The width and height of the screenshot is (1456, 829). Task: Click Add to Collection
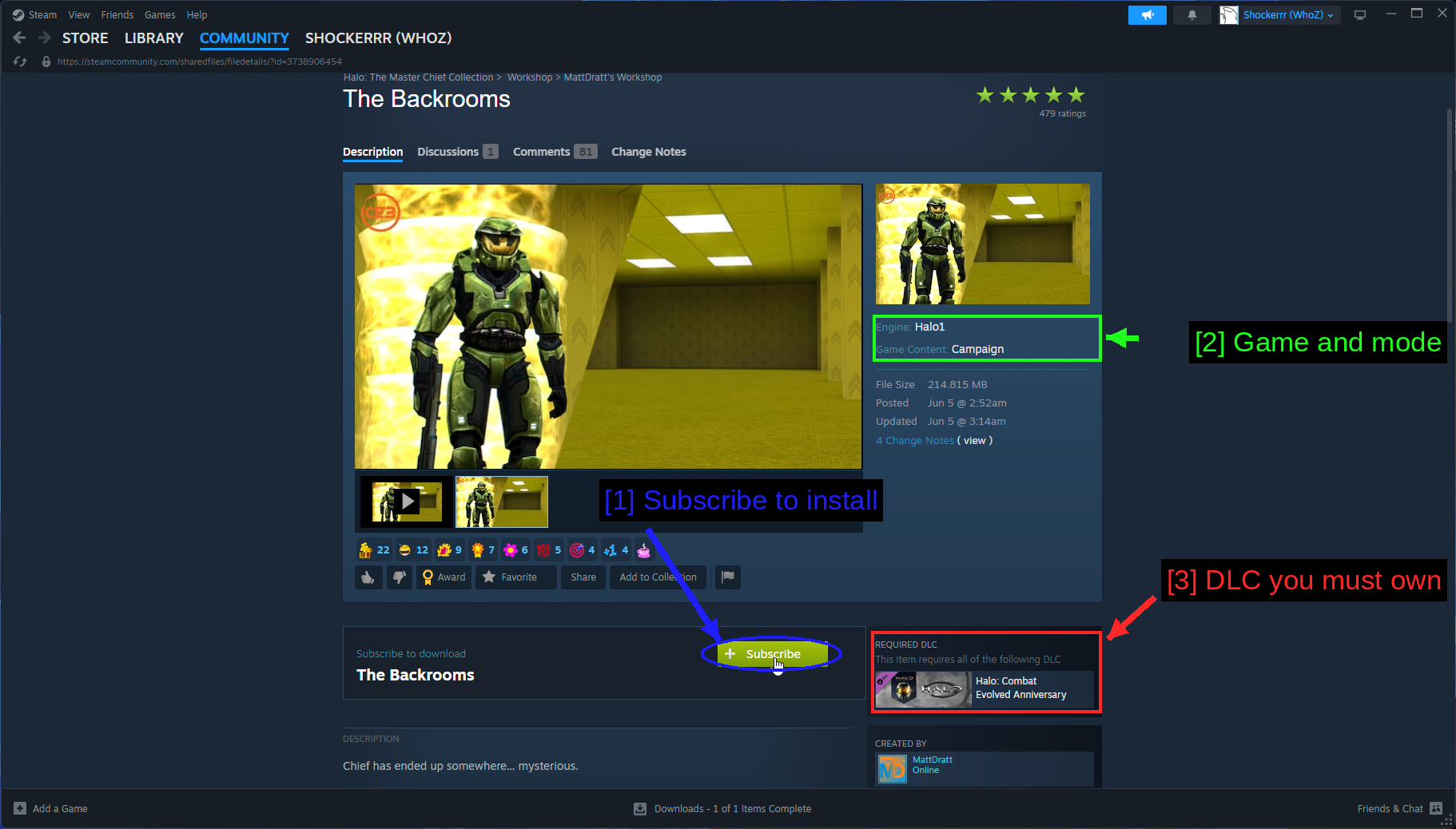click(x=658, y=577)
